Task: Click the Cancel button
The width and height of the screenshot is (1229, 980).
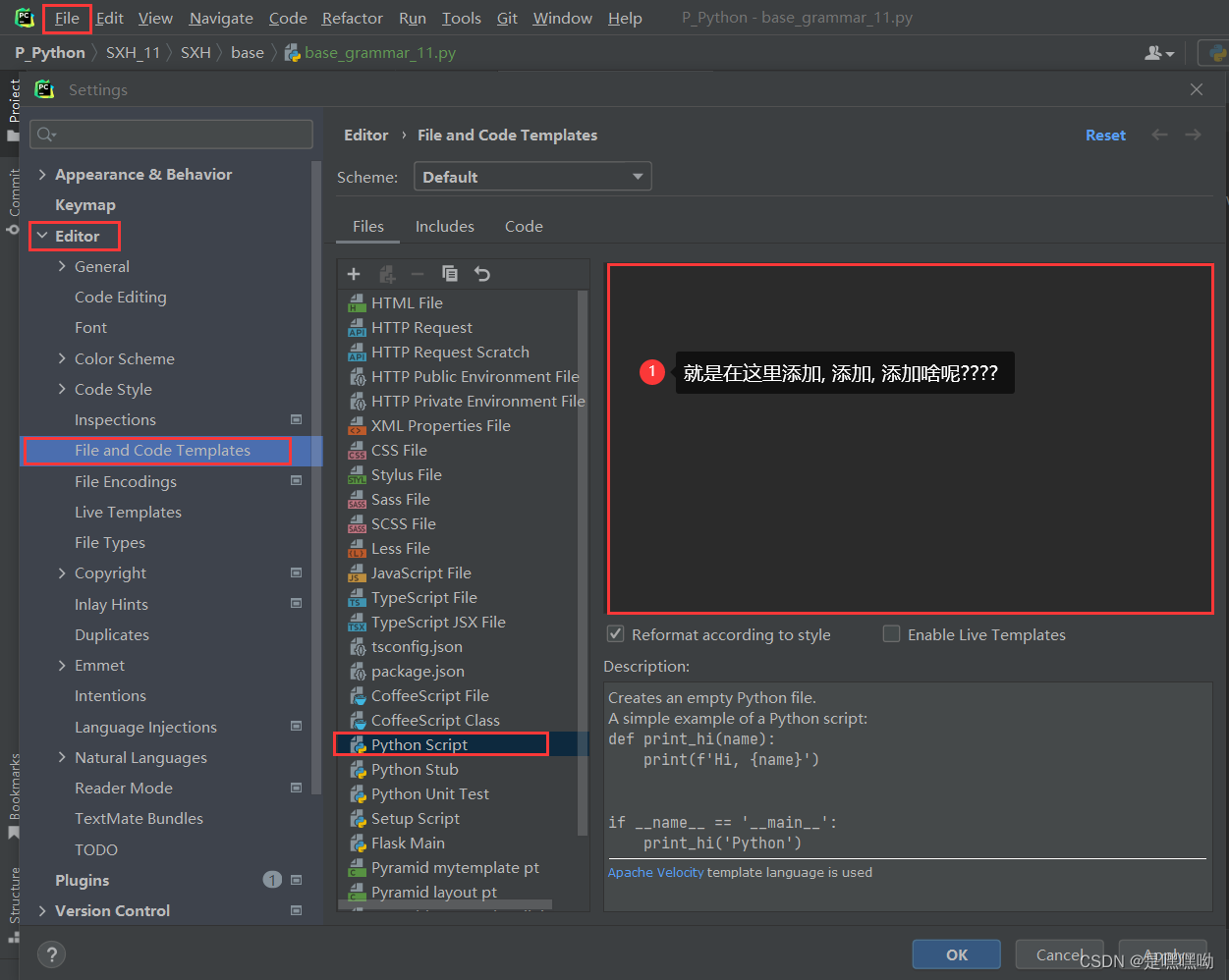Action: coord(1059,954)
